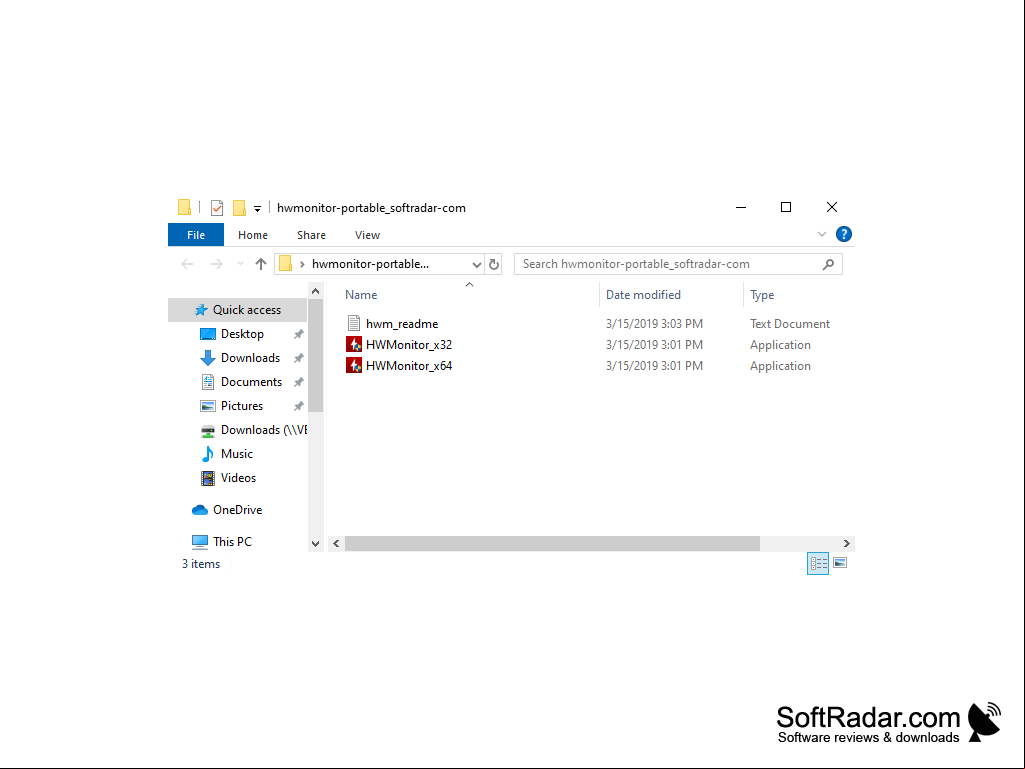The height and width of the screenshot is (769, 1025).
Task: Click the 3/15/2019 3:03 PM date cell
Action: click(x=654, y=324)
